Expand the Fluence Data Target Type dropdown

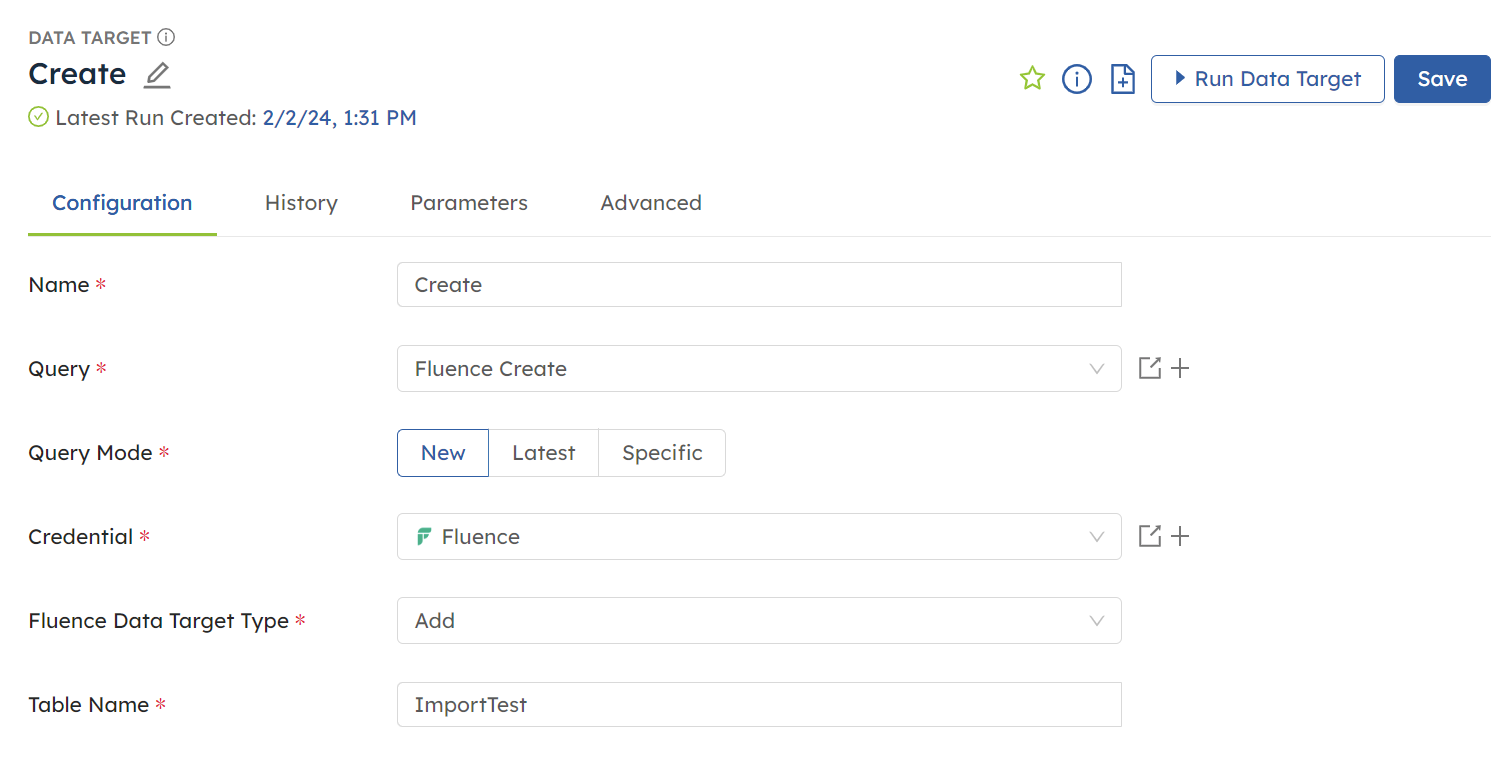click(x=758, y=621)
